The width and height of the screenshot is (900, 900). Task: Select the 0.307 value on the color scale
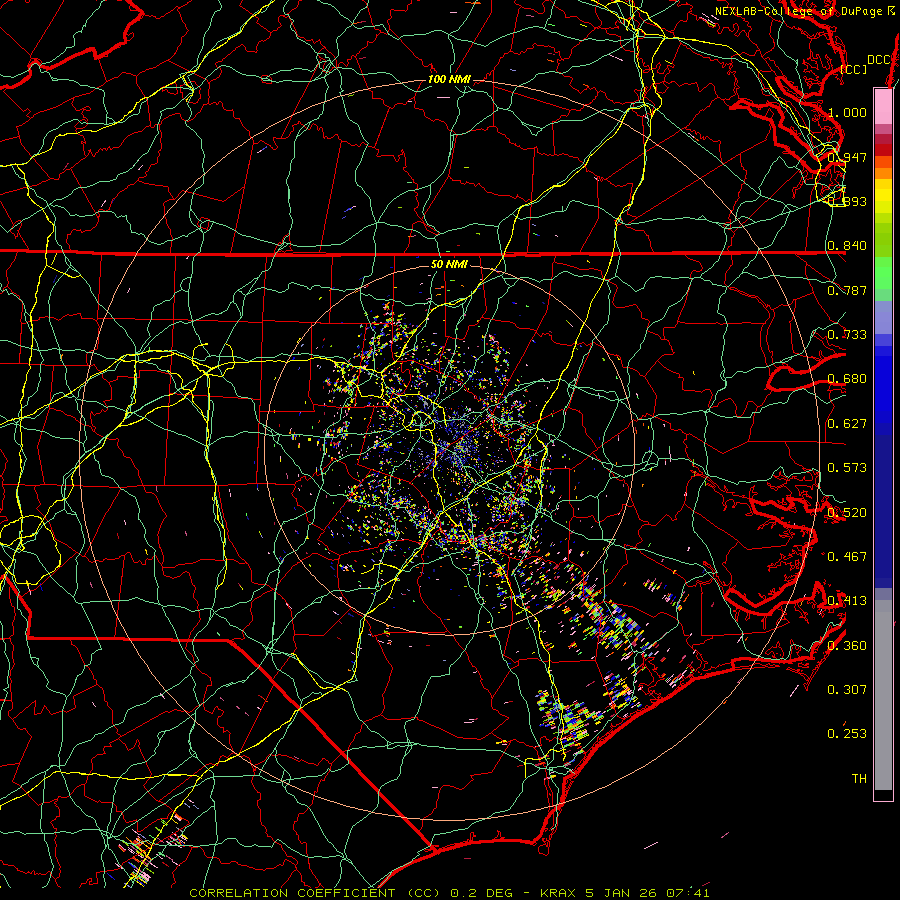pos(847,690)
